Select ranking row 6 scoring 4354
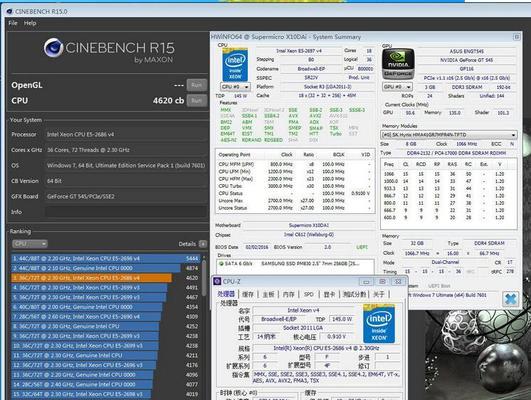The width and height of the screenshot is (531, 400). pyautogui.click(x=106, y=307)
